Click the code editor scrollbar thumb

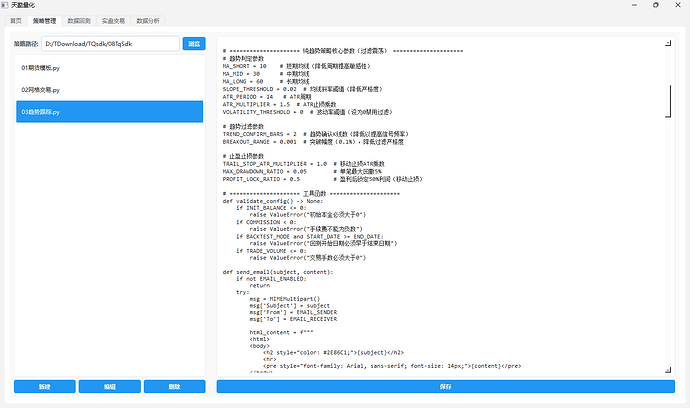click(669, 101)
